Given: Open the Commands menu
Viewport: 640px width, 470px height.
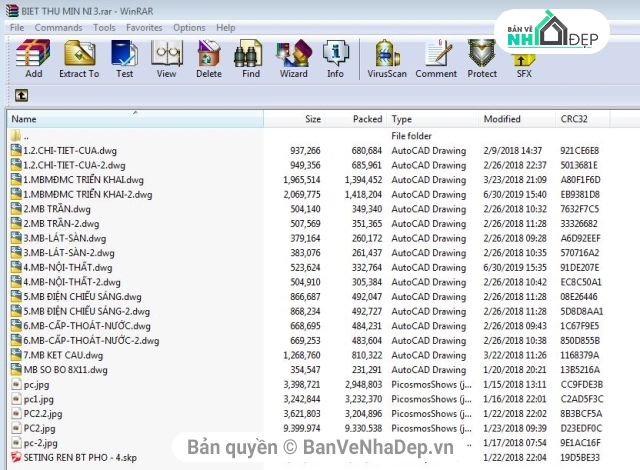Looking at the screenshot, I should (58, 28).
